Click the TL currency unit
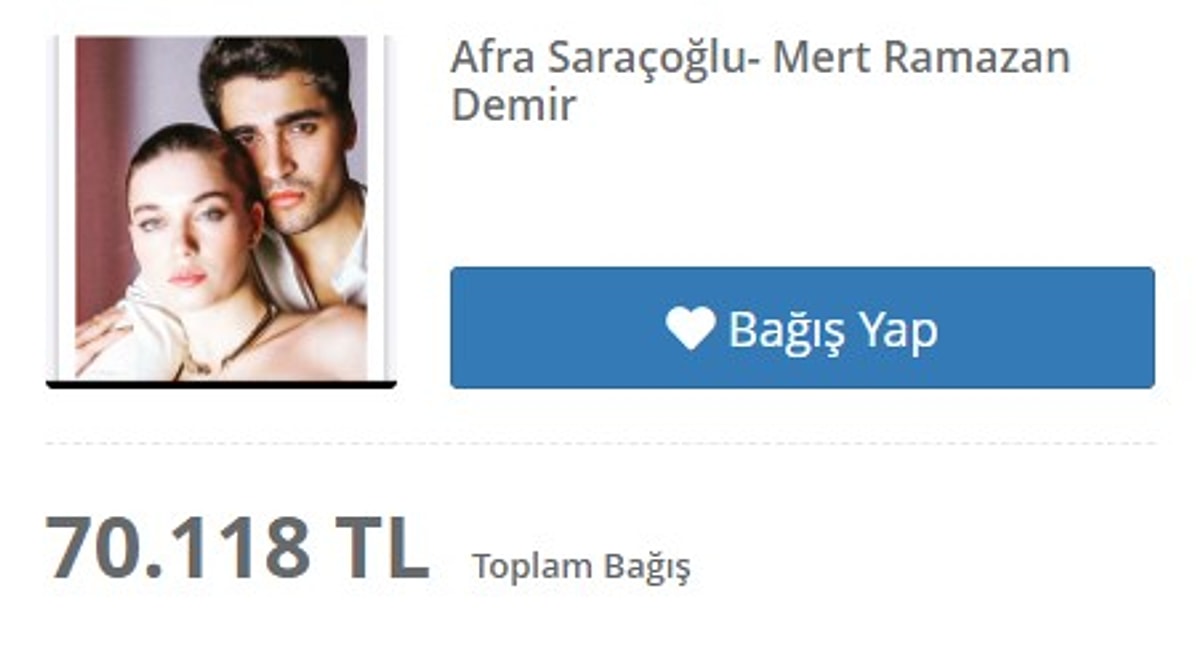The height and width of the screenshot is (649, 1200). [x=381, y=547]
